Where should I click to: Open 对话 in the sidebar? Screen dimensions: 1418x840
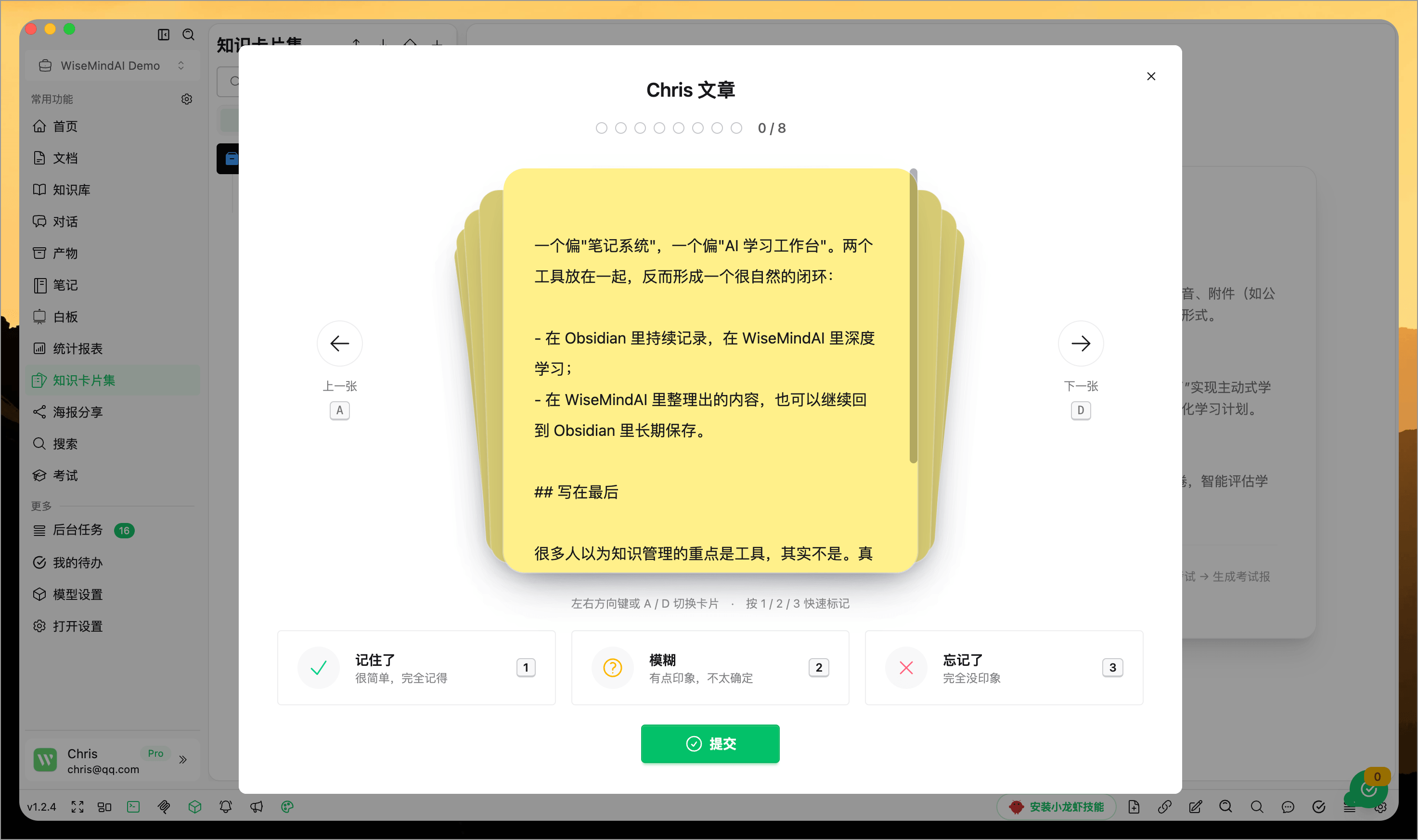click(112, 221)
